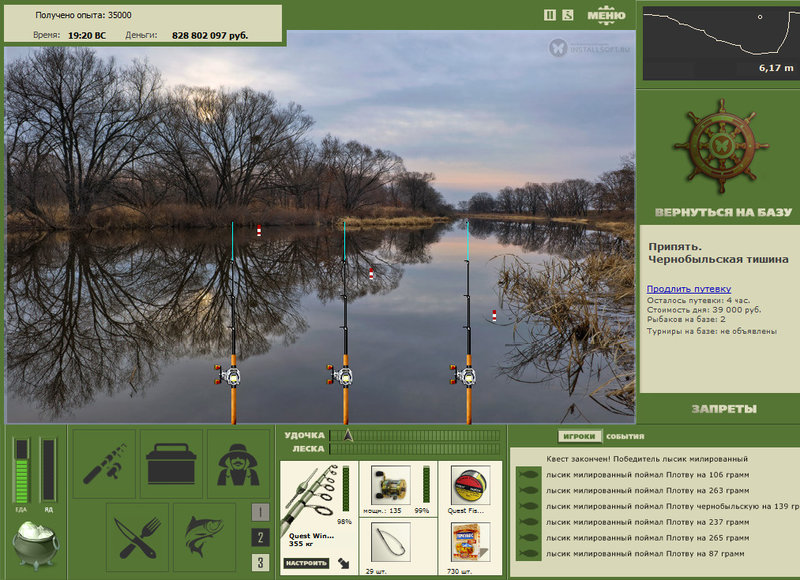
Task: Open the tackle box inventory icon
Action: [171, 464]
